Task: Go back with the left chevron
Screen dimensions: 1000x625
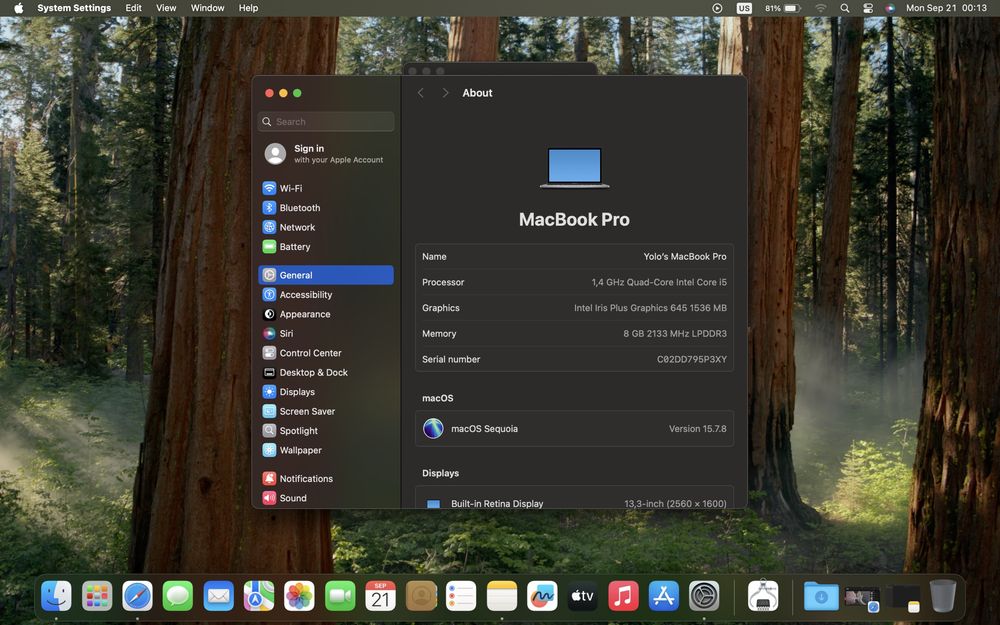Action: coord(421,93)
